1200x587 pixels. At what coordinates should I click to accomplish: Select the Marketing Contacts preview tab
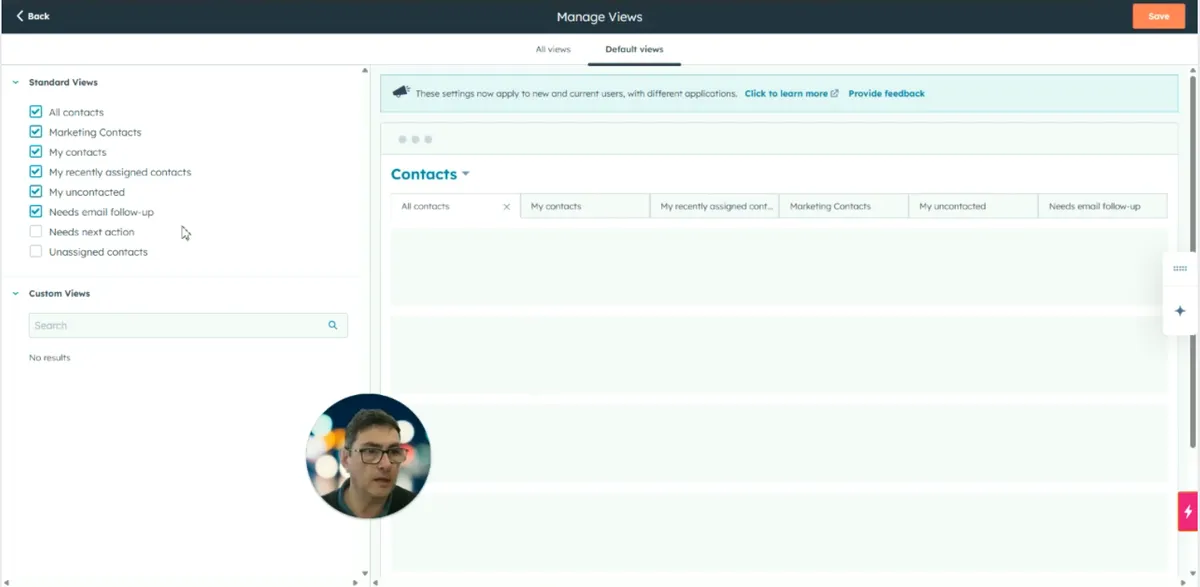[x=844, y=206]
